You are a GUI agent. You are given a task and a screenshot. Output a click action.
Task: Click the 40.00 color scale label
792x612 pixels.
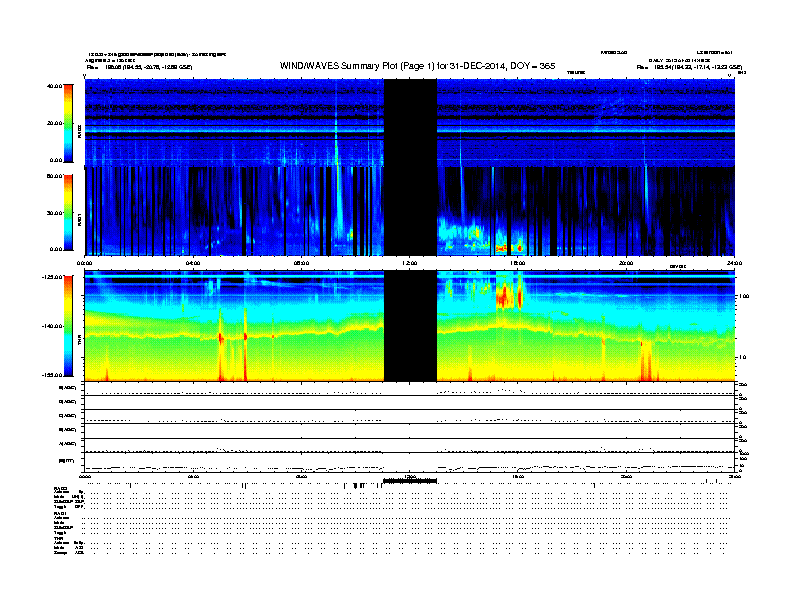pyautogui.click(x=54, y=86)
